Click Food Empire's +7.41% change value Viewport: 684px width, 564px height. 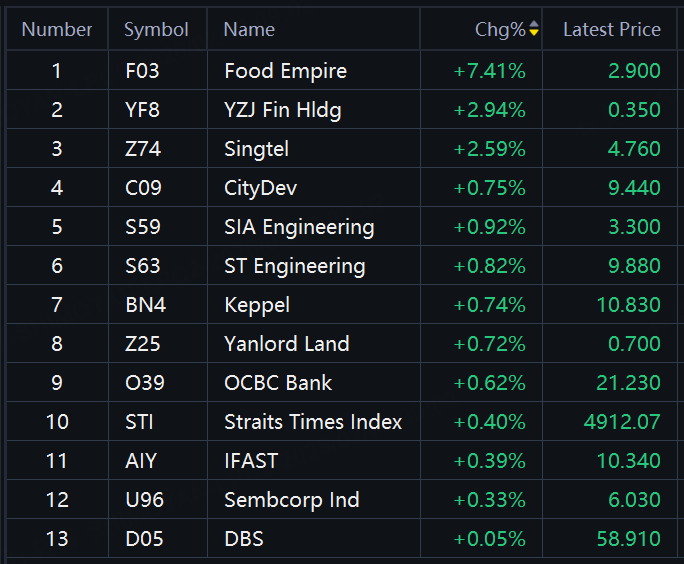pyautogui.click(x=489, y=71)
